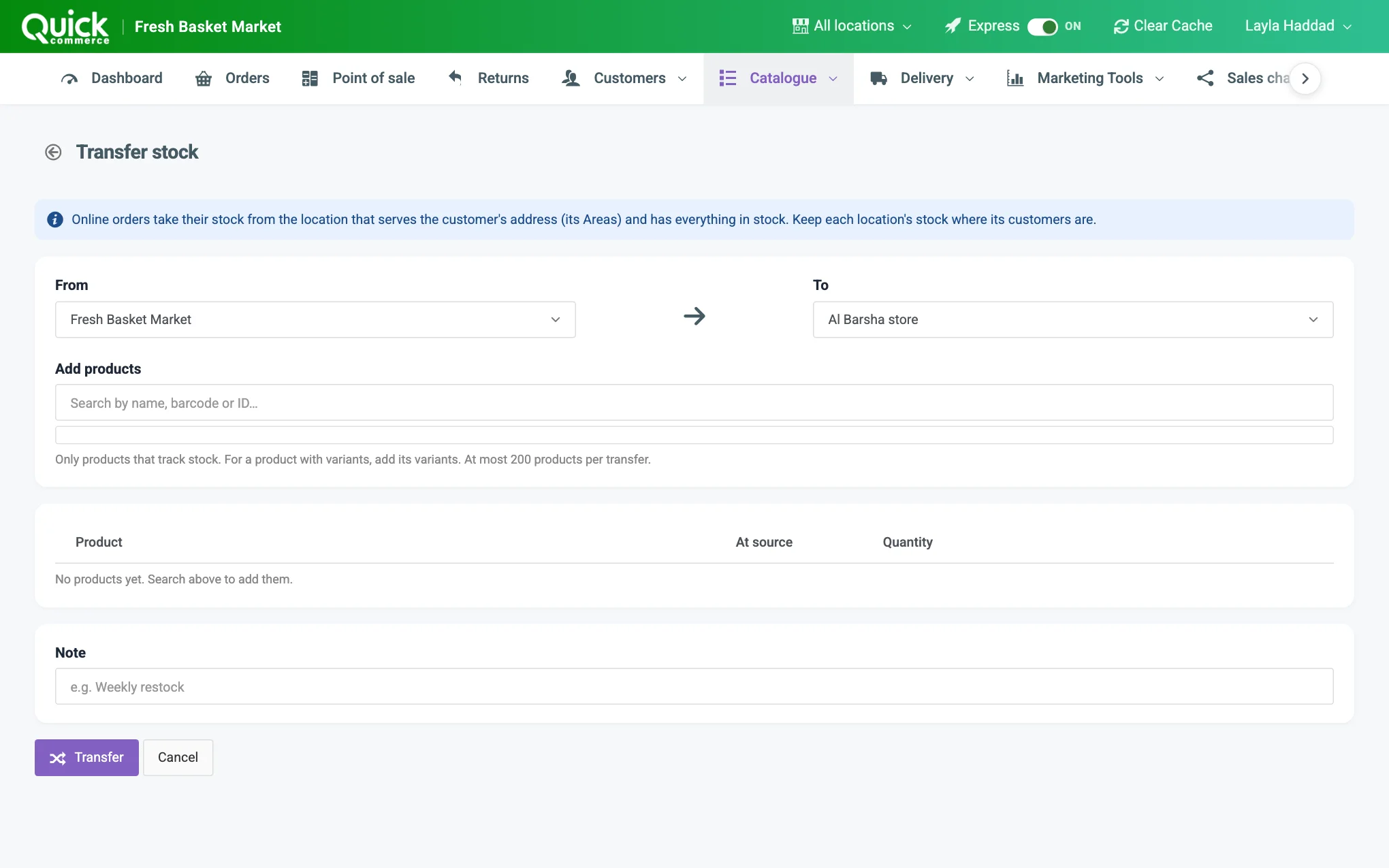Click the empty box below the search field
Image resolution: width=1389 pixels, height=868 pixels.
coord(694,435)
